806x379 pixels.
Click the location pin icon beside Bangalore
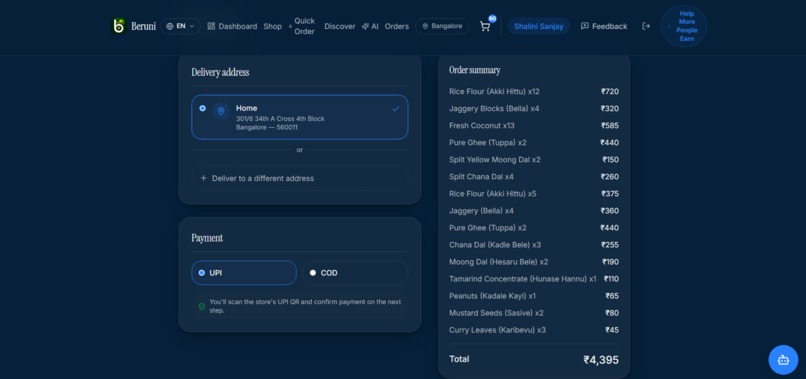(x=425, y=26)
